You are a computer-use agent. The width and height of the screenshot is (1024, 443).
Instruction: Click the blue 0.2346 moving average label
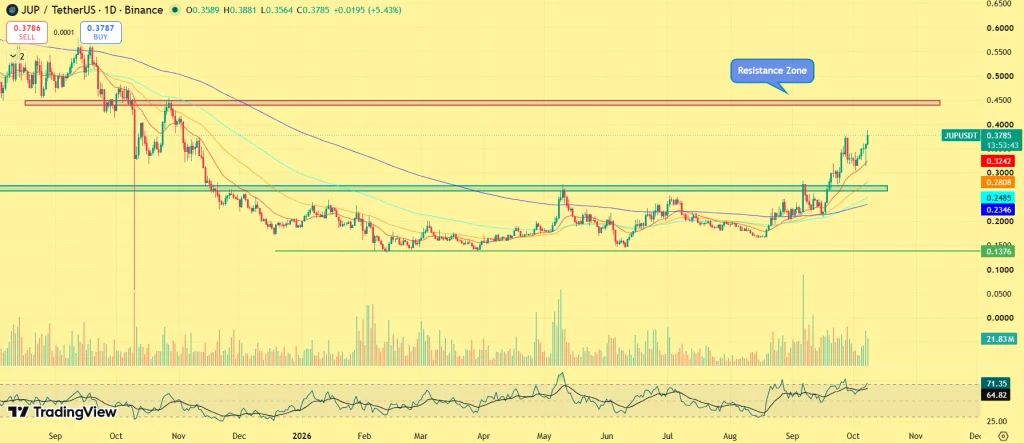997,210
